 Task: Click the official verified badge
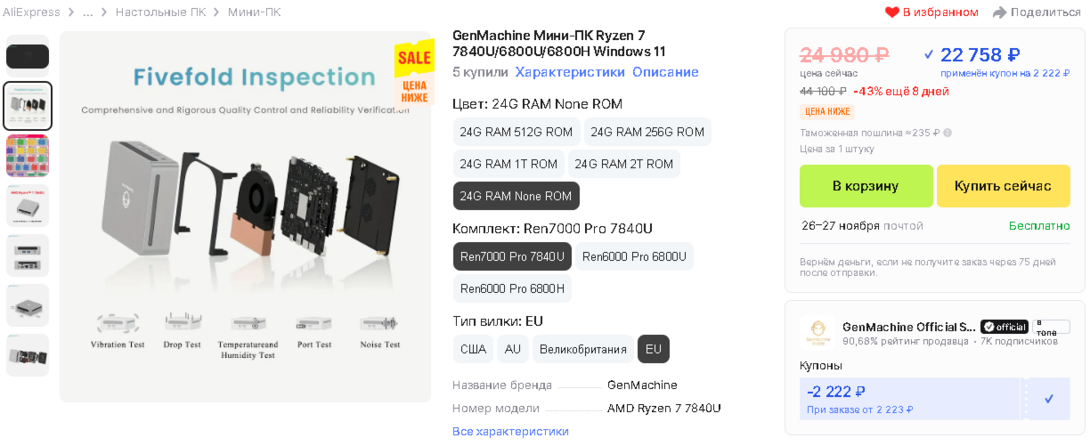(x=1004, y=327)
